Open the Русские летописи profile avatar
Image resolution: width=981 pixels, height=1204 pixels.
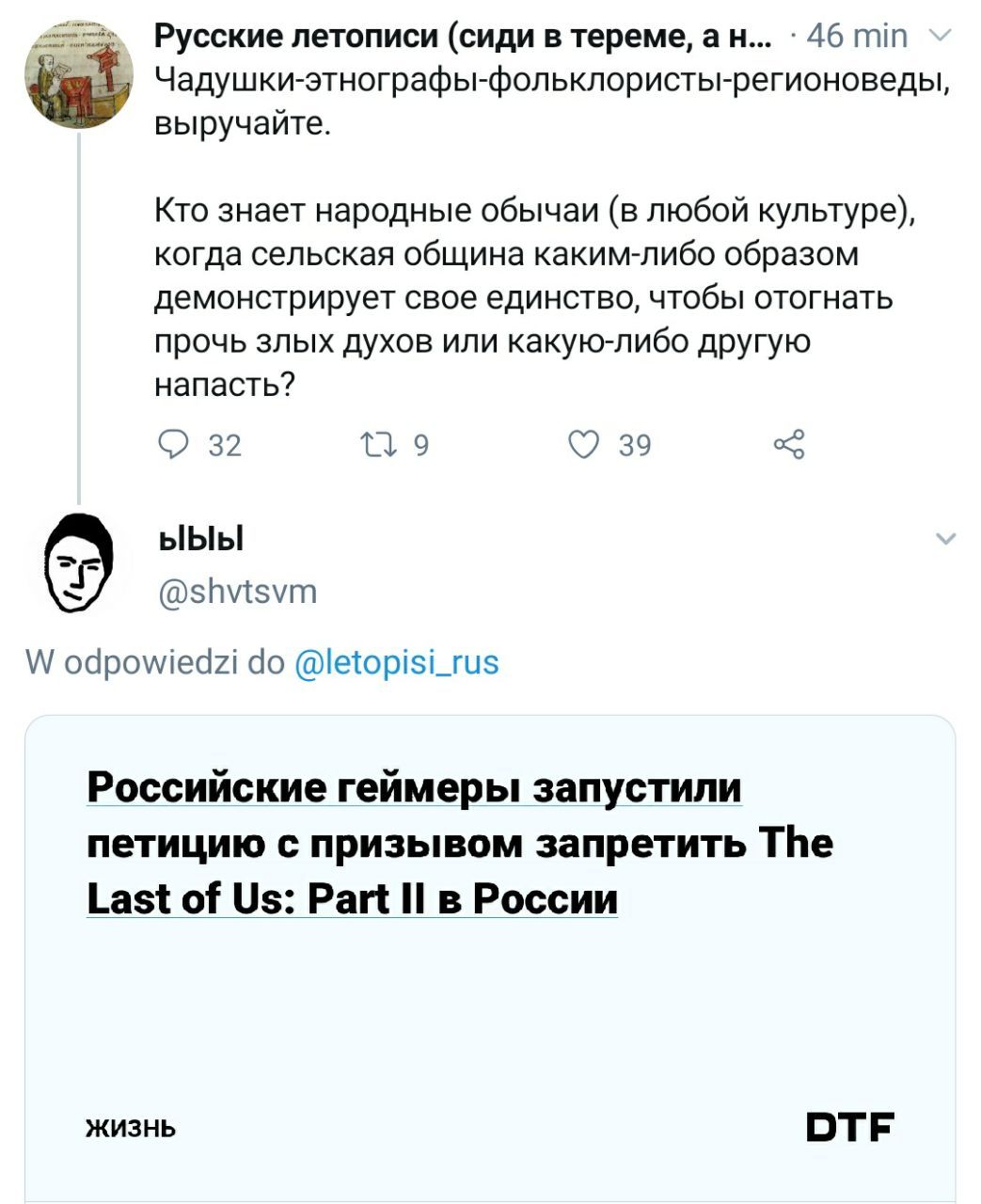[79, 75]
